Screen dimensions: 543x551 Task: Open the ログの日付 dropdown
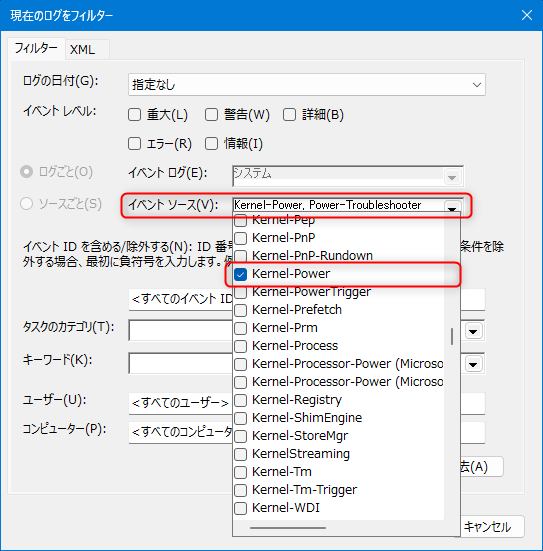click(306, 85)
